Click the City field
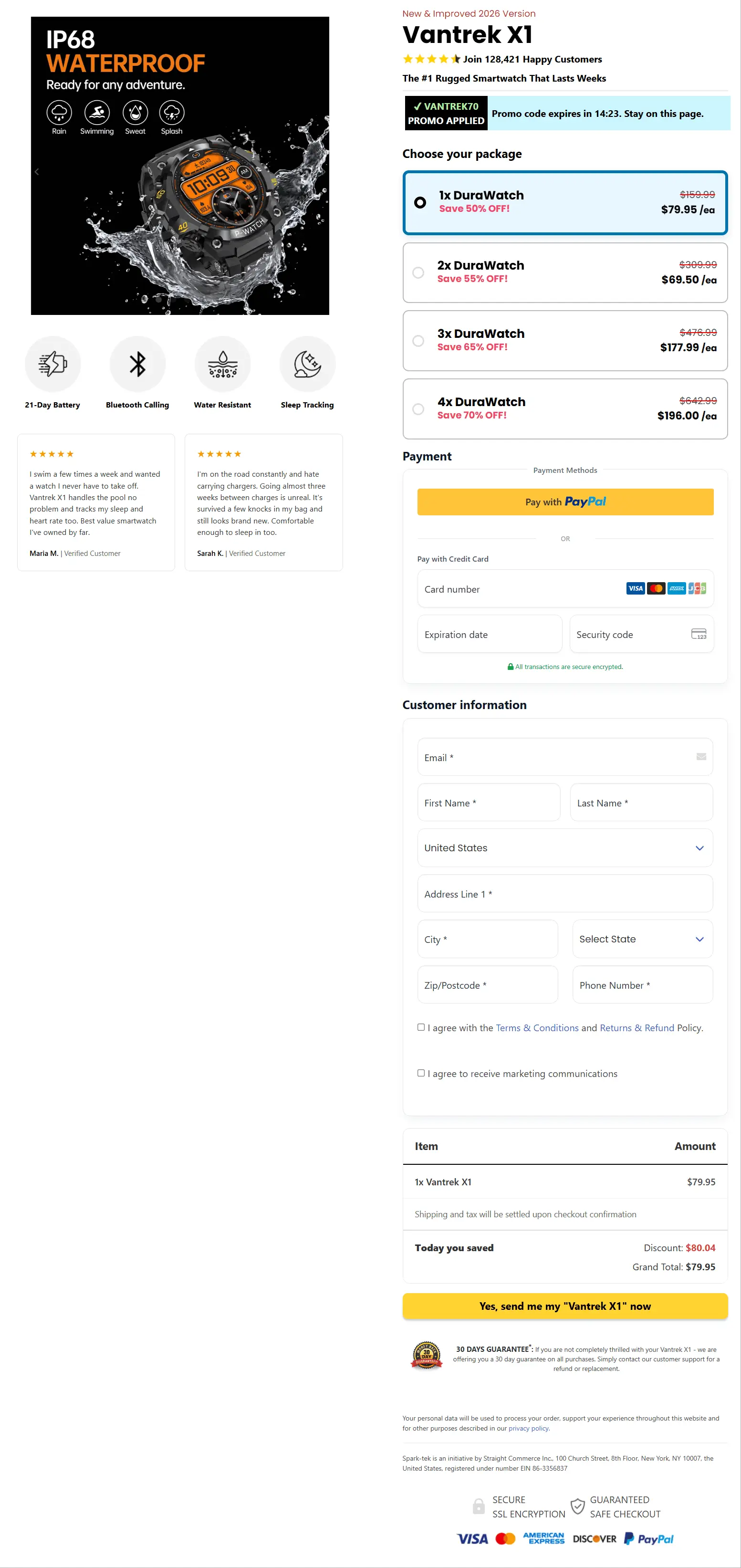Screen dimensions: 741x1568 (x=488, y=939)
